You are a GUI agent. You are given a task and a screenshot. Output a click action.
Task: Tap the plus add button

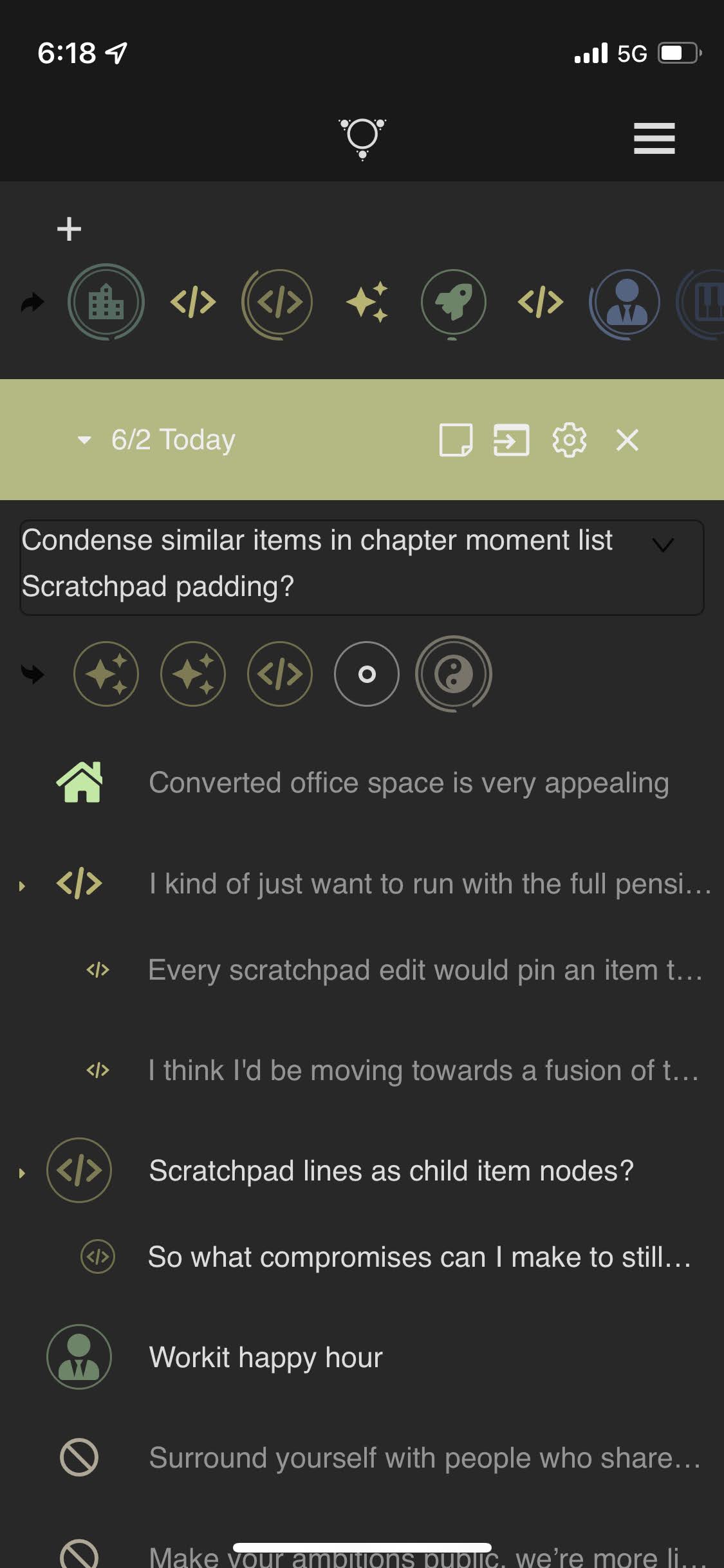pyautogui.click(x=69, y=229)
